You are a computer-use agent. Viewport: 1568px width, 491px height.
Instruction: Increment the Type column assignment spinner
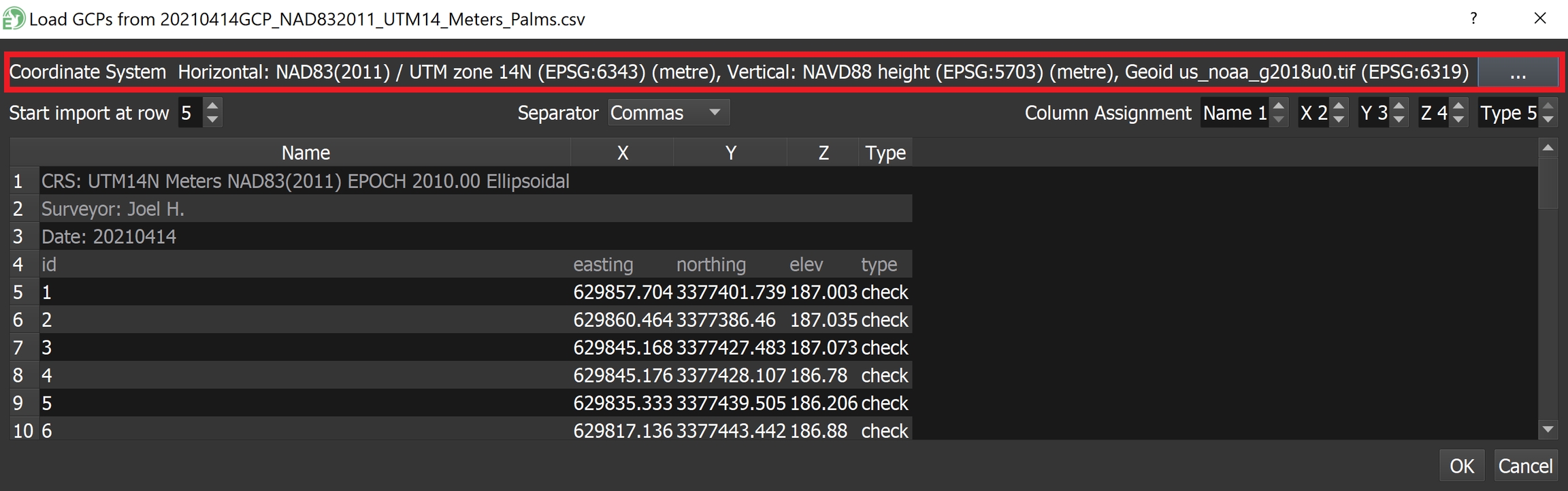click(x=1548, y=106)
